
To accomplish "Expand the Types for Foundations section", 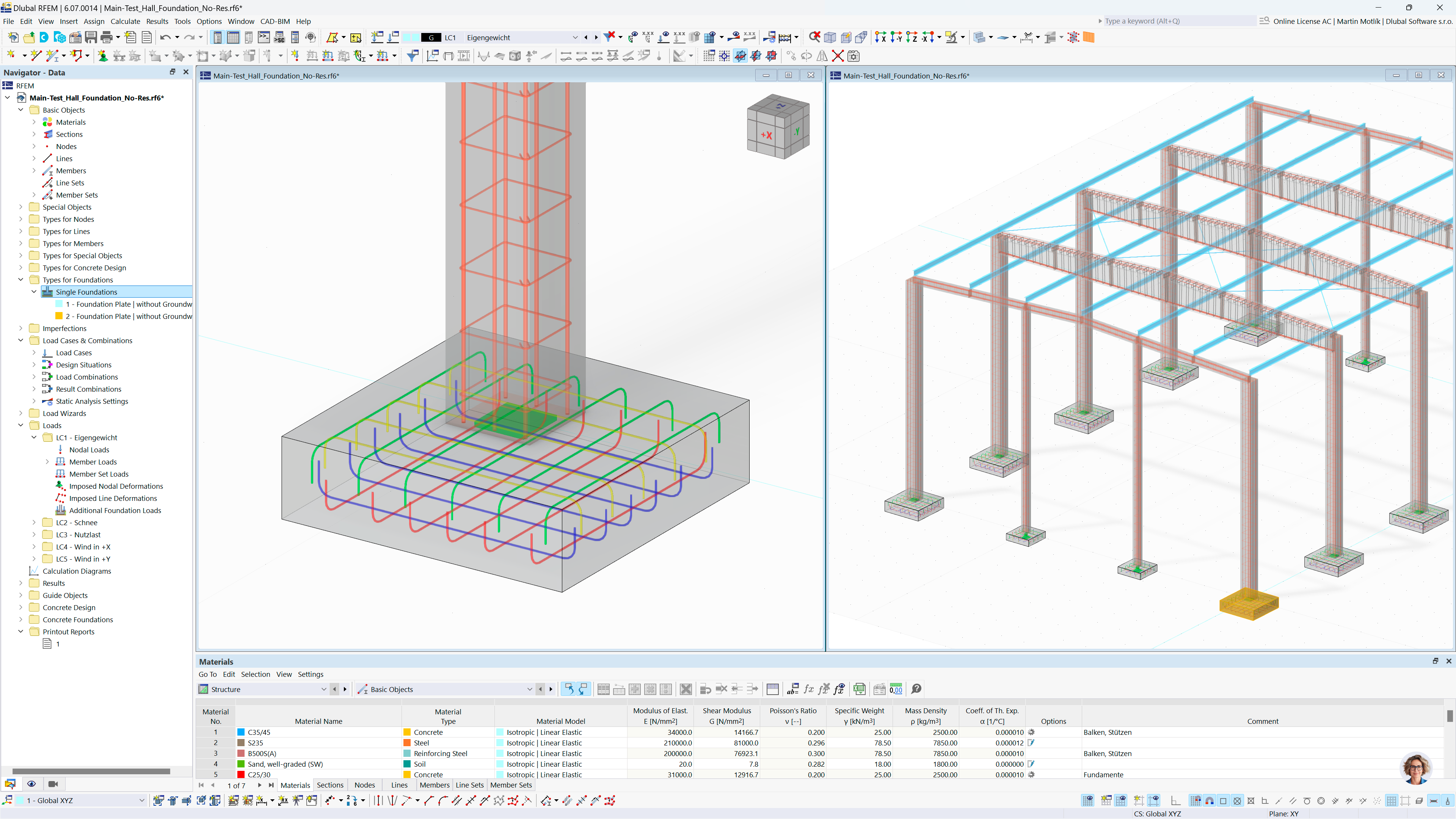I will coord(22,279).
